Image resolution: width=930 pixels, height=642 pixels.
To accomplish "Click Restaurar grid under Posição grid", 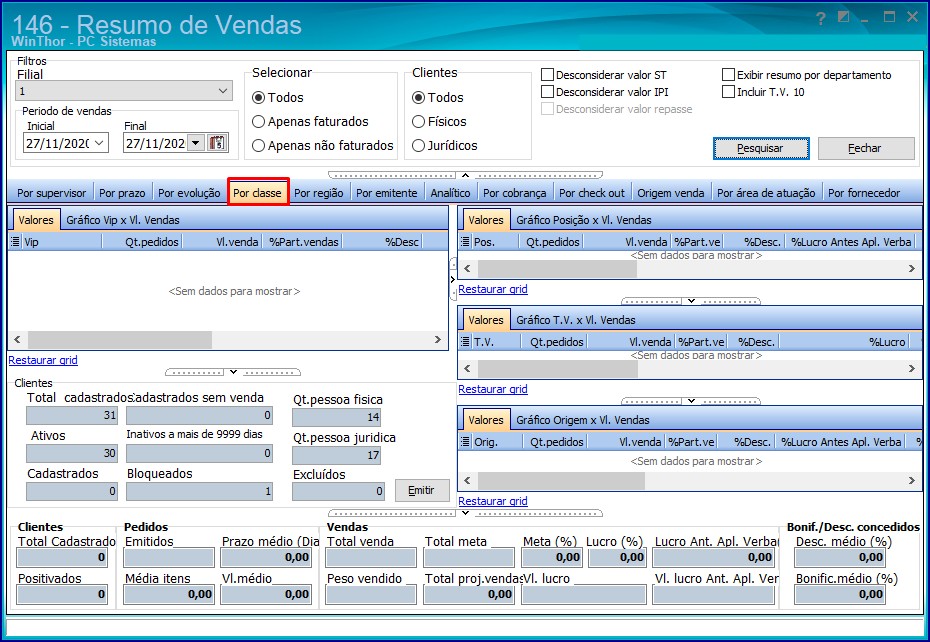I will pos(493,289).
